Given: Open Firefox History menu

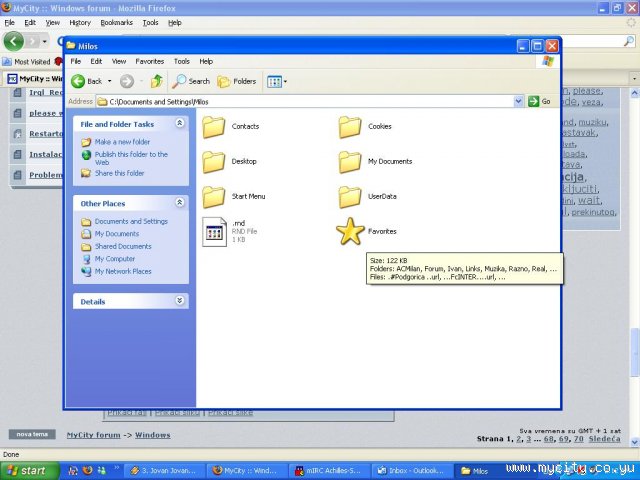Looking at the screenshot, I should pyautogui.click(x=80, y=23).
